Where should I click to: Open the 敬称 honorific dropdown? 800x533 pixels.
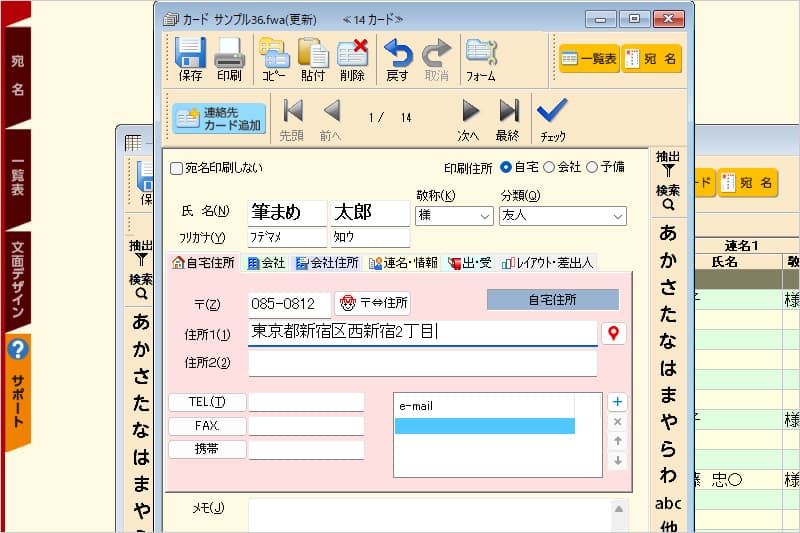click(454, 216)
